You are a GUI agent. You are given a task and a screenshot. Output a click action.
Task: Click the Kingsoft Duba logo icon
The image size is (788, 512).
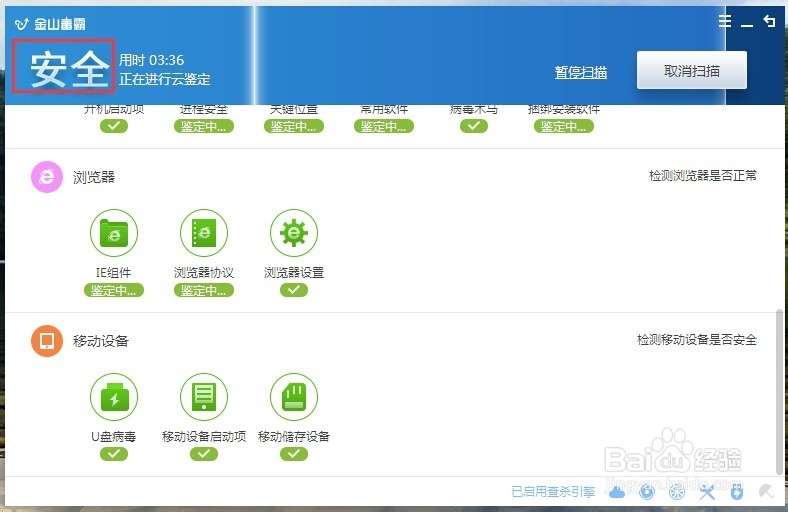pos(21,24)
